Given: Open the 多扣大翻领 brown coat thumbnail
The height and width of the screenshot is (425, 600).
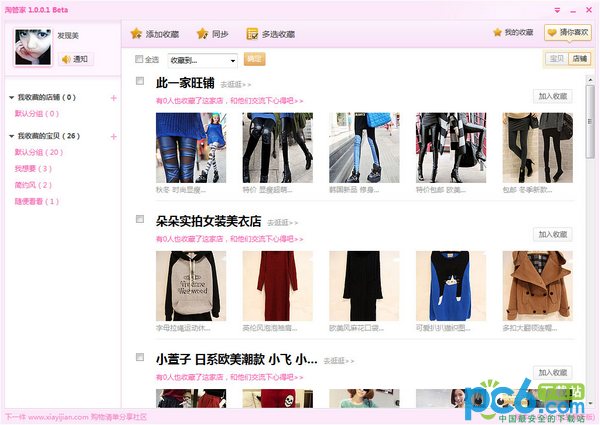Looking at the screenshot, I should pos(538,286).
